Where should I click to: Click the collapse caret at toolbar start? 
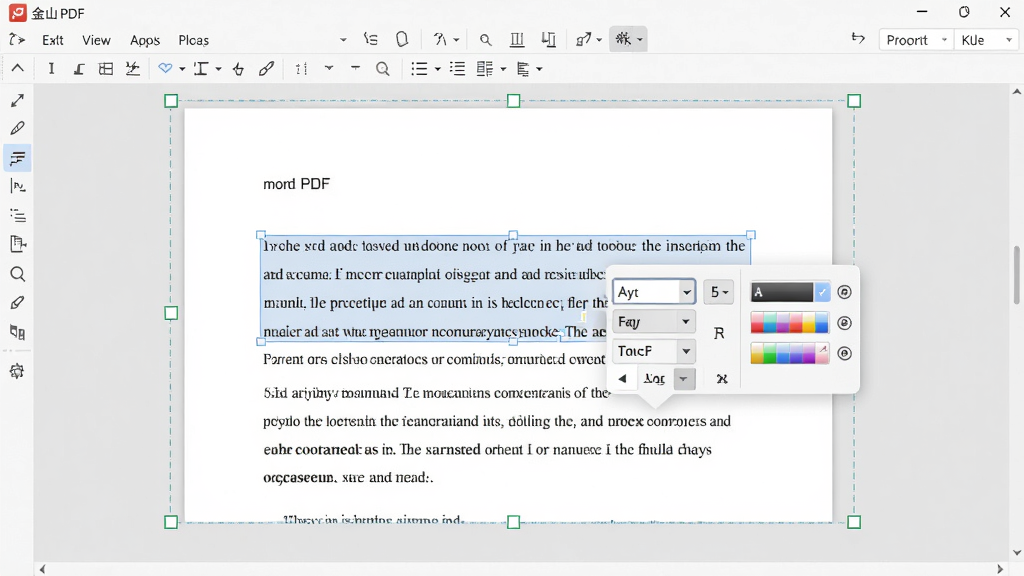click(18, 68)
